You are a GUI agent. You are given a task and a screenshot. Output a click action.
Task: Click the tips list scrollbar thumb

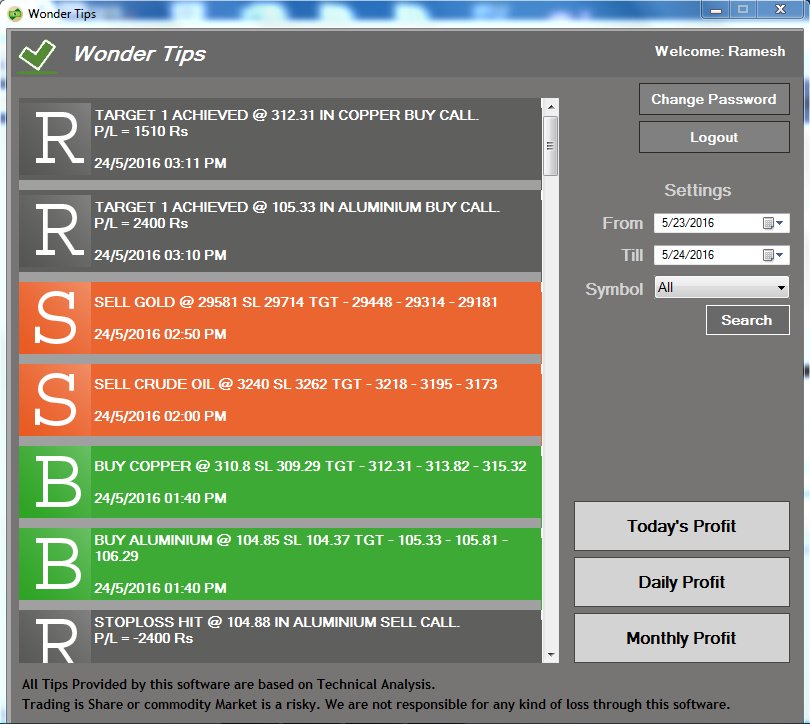pyautogui.click(x=551, y=146)
